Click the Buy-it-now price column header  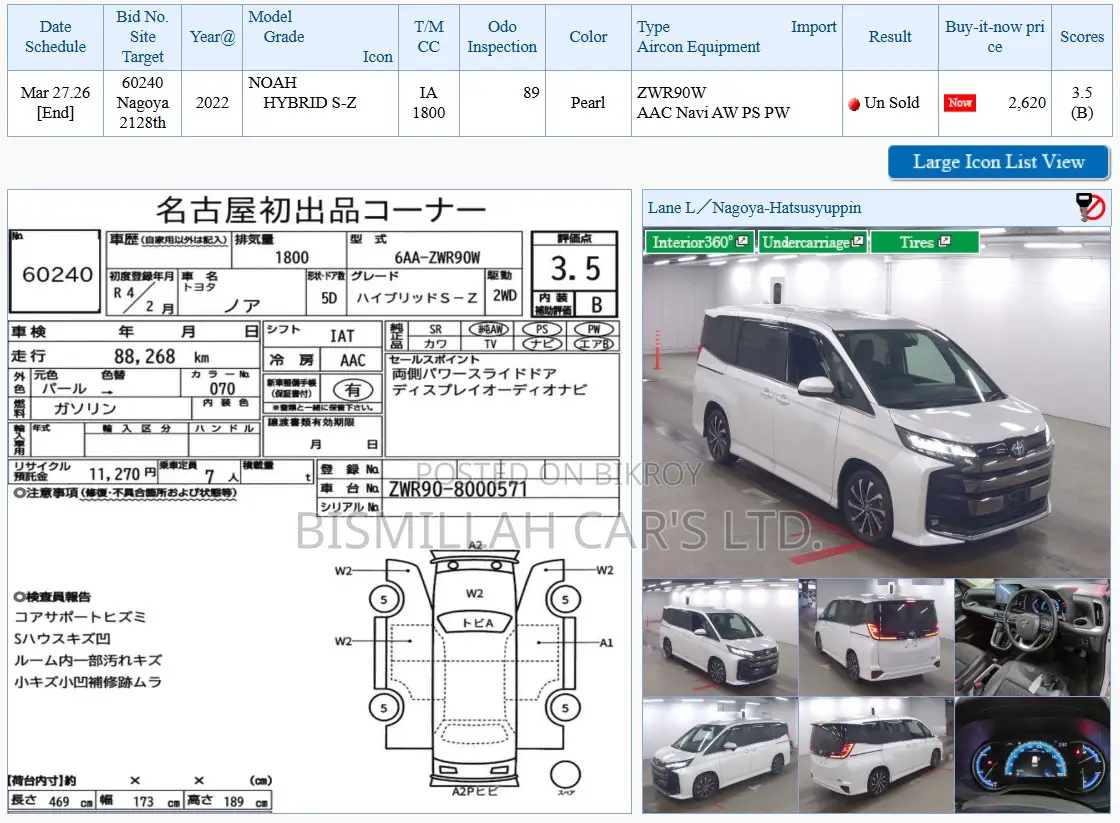tap(994, 36)
